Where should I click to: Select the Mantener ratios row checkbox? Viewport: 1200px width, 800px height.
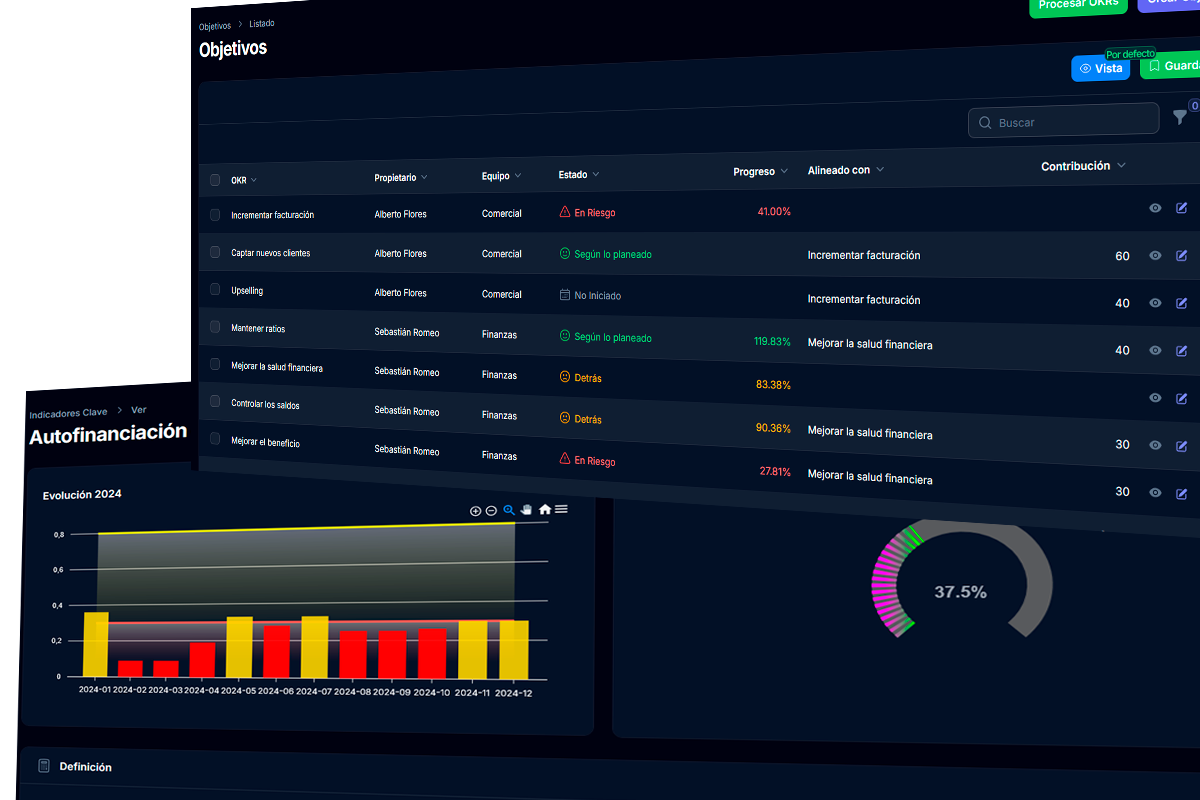pyautogui.click(x=215, y=327)
